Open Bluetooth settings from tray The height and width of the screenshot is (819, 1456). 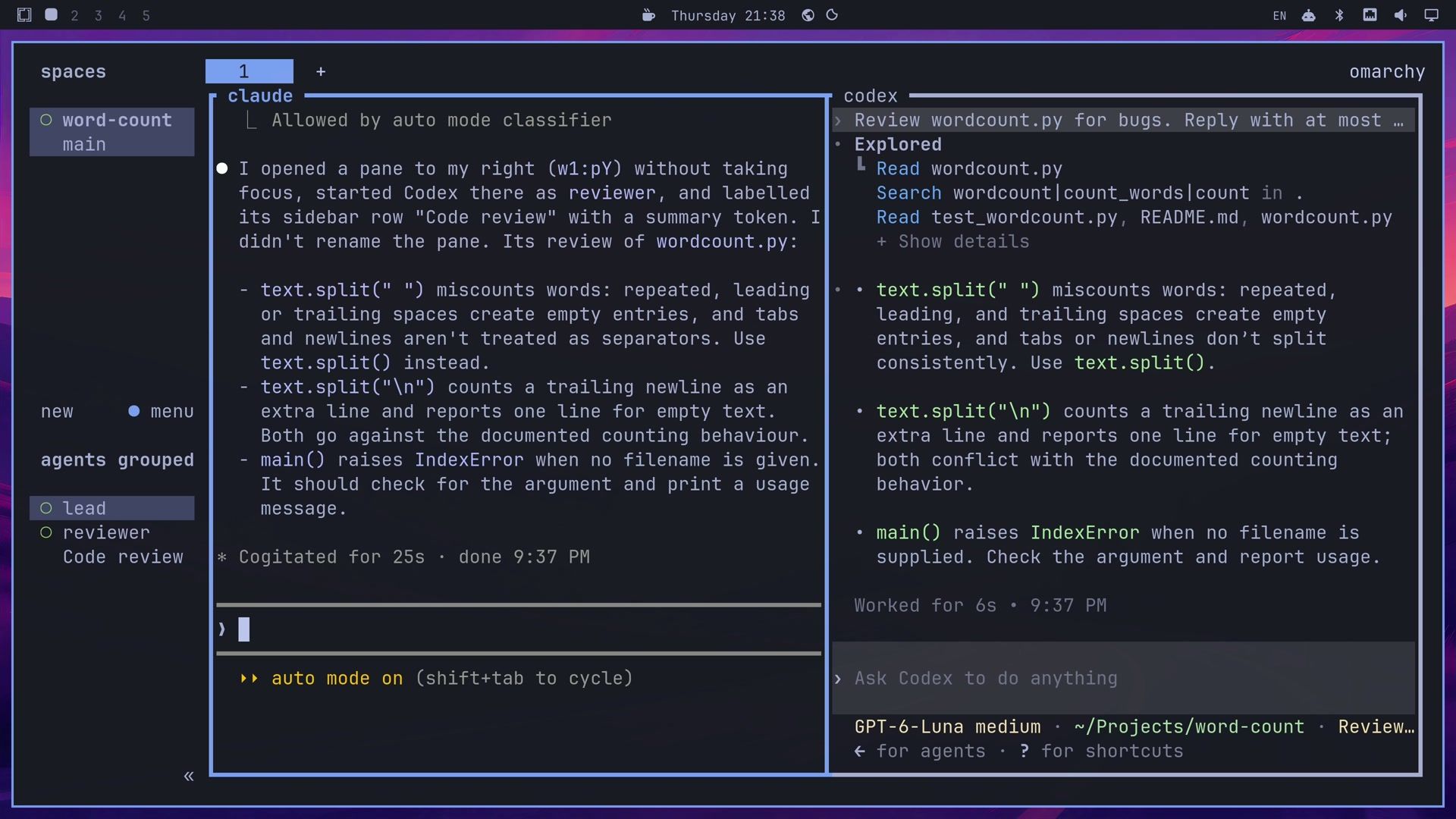pos(1339,15)
